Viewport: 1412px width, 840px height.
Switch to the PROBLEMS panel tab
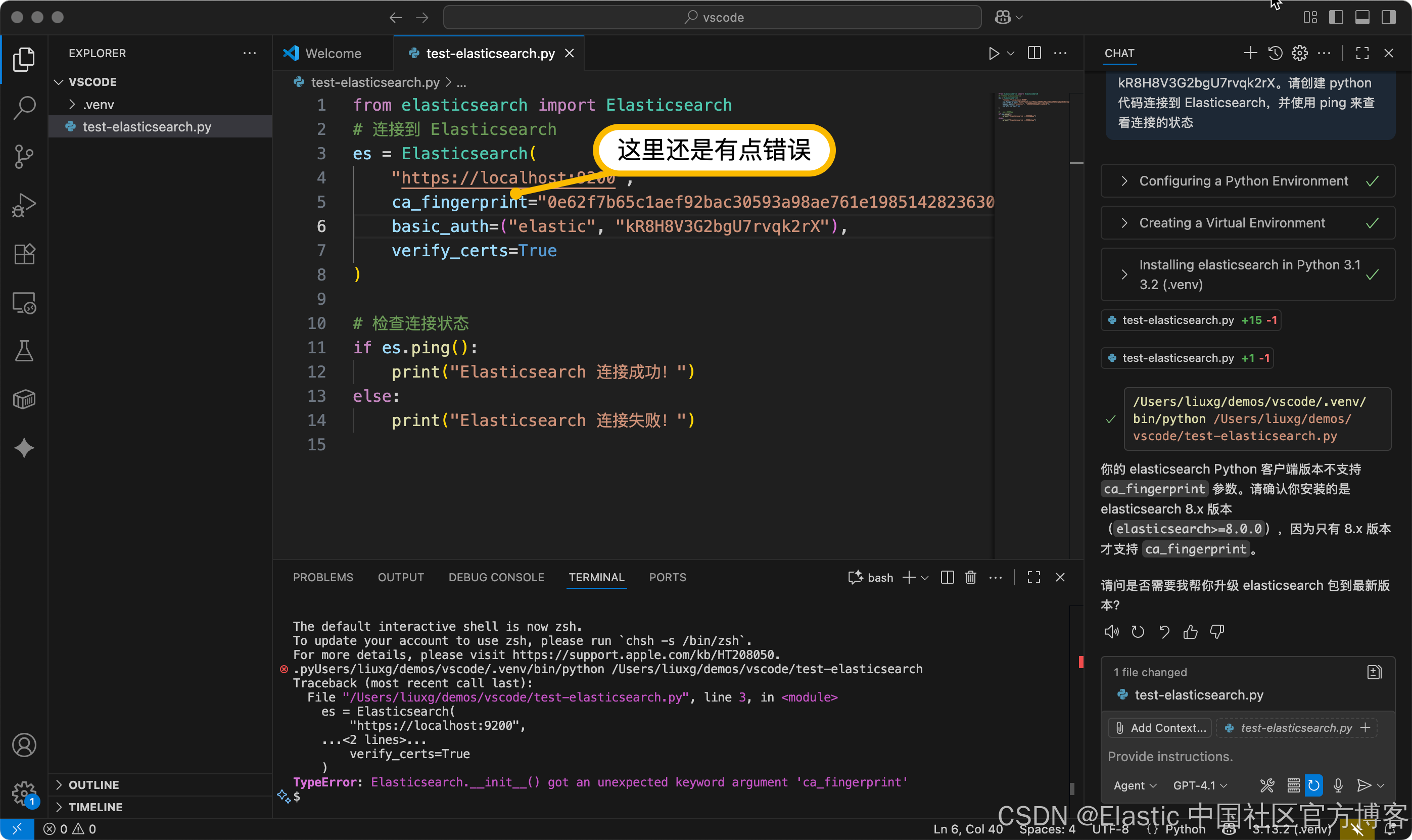click(x=322, y=577)
